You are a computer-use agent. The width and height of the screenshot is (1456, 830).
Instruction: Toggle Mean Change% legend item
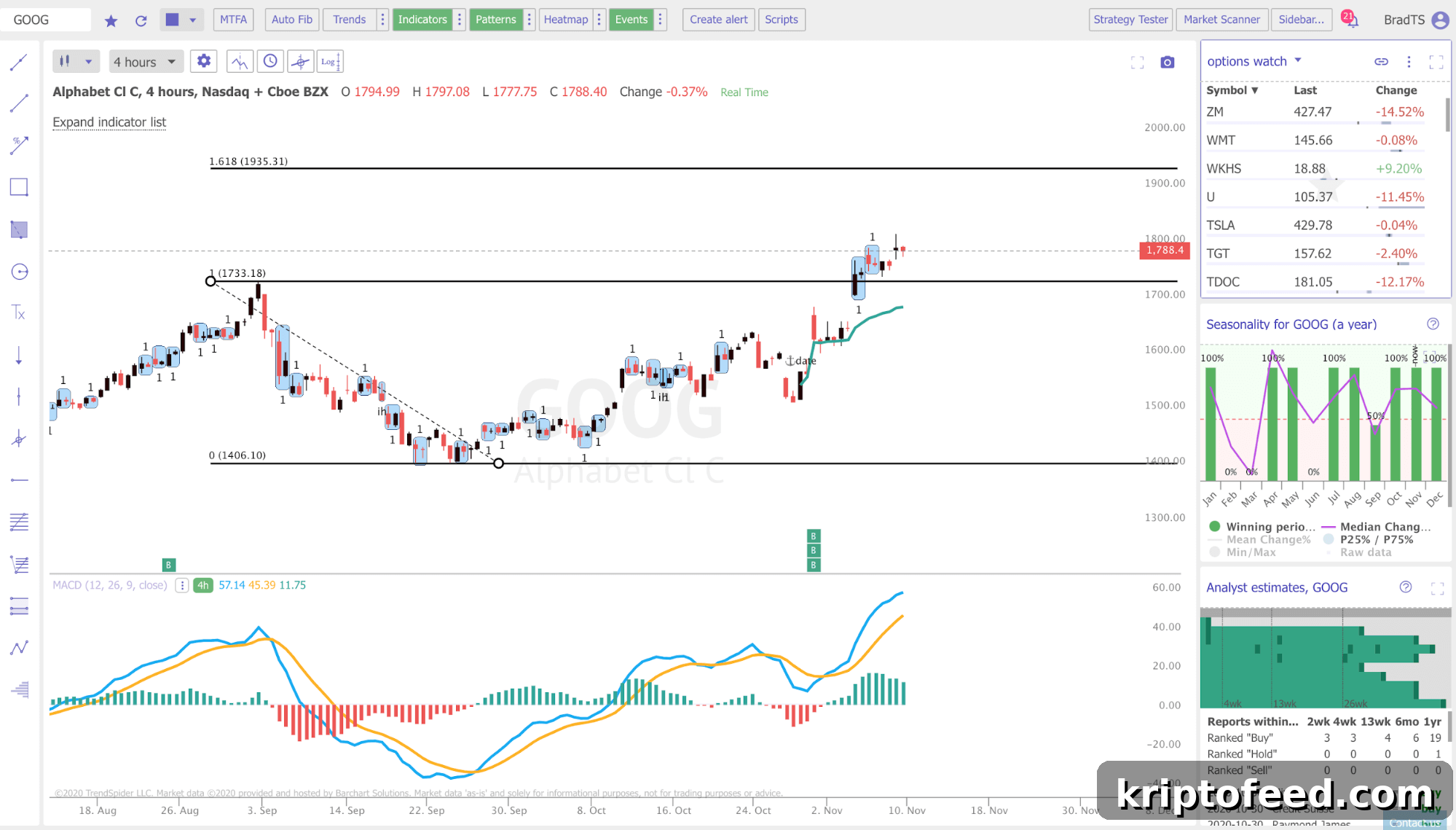tap(1260, 539)
